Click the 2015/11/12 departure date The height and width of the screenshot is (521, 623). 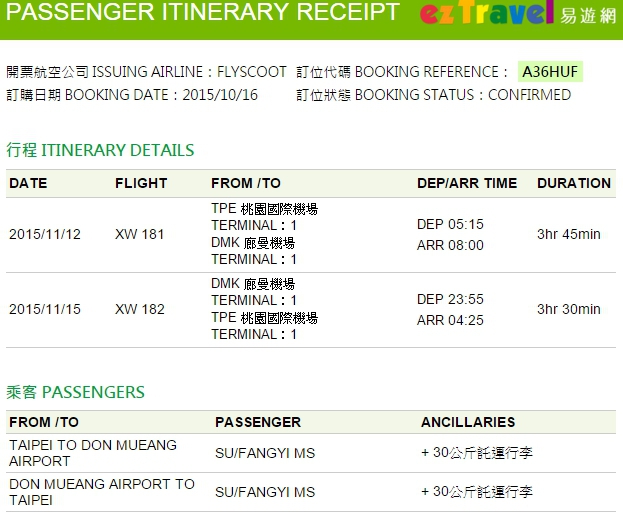point(45,235)
